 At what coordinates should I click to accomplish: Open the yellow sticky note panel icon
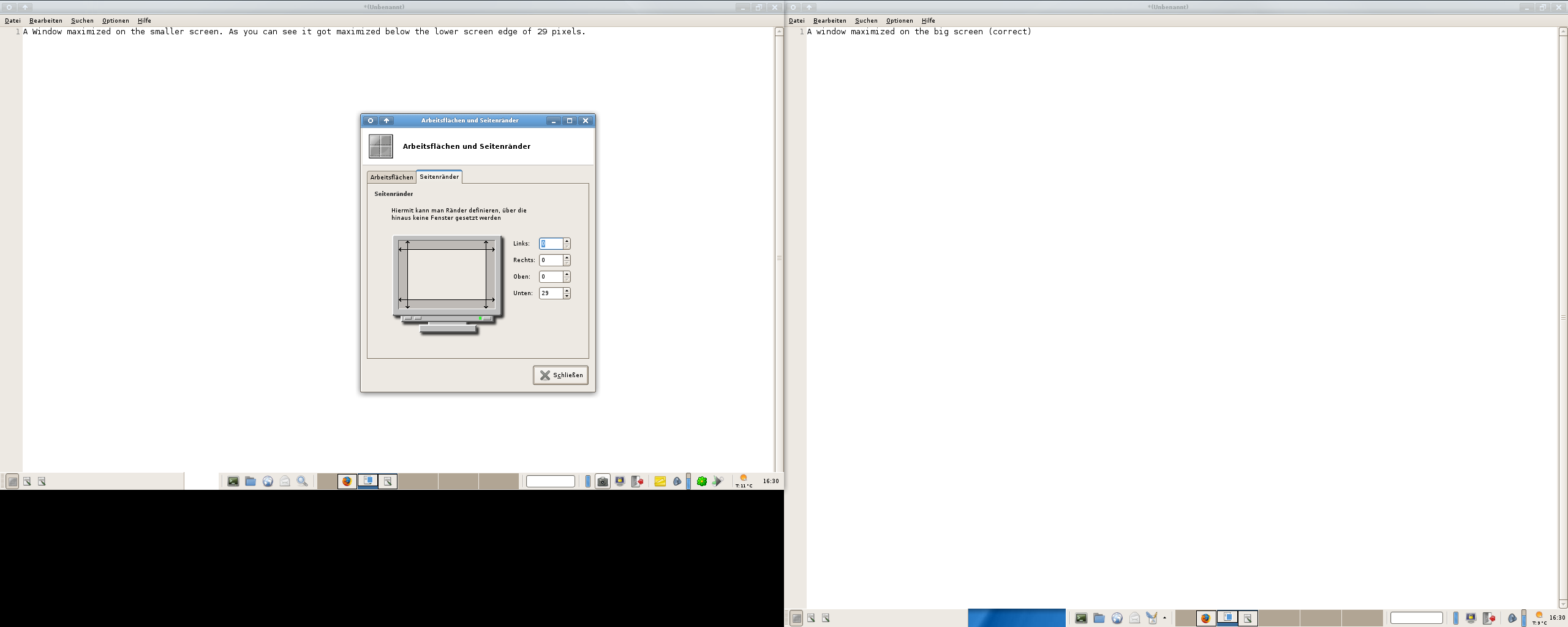660,482
